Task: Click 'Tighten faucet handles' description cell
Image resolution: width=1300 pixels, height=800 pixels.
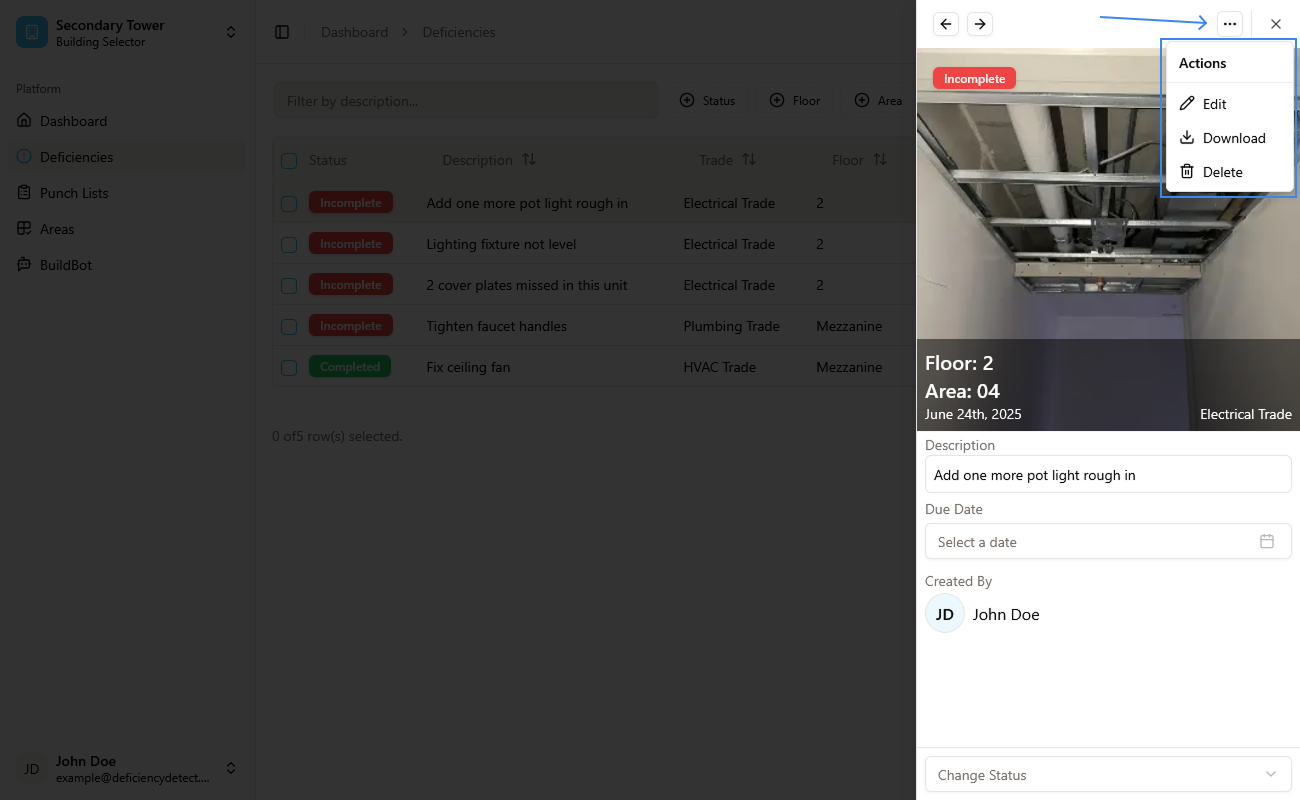Action: tap(497, 326)
